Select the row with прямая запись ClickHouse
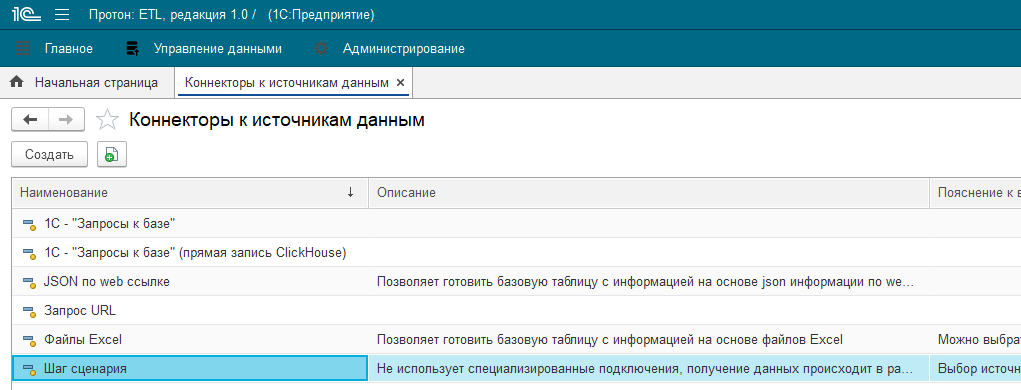1021x390 pixels. tap(516, 253)
